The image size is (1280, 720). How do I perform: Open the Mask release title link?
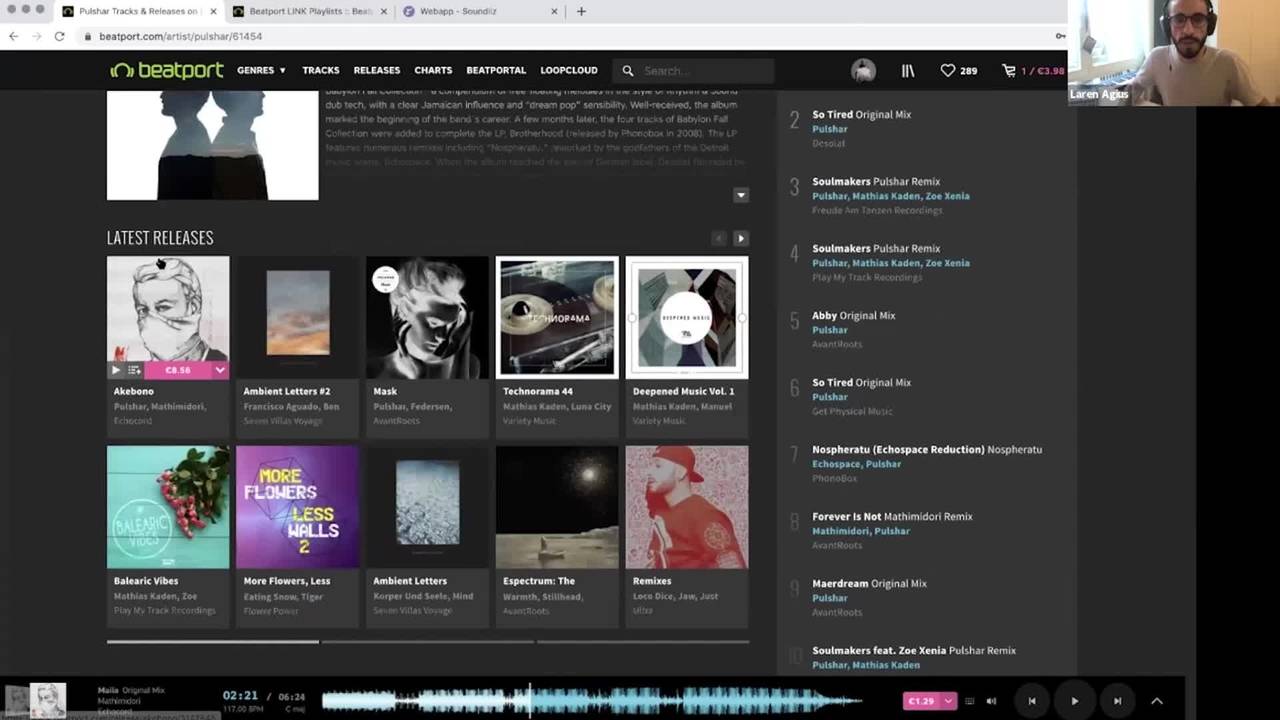pyautogui.click(x=385, y=391)
